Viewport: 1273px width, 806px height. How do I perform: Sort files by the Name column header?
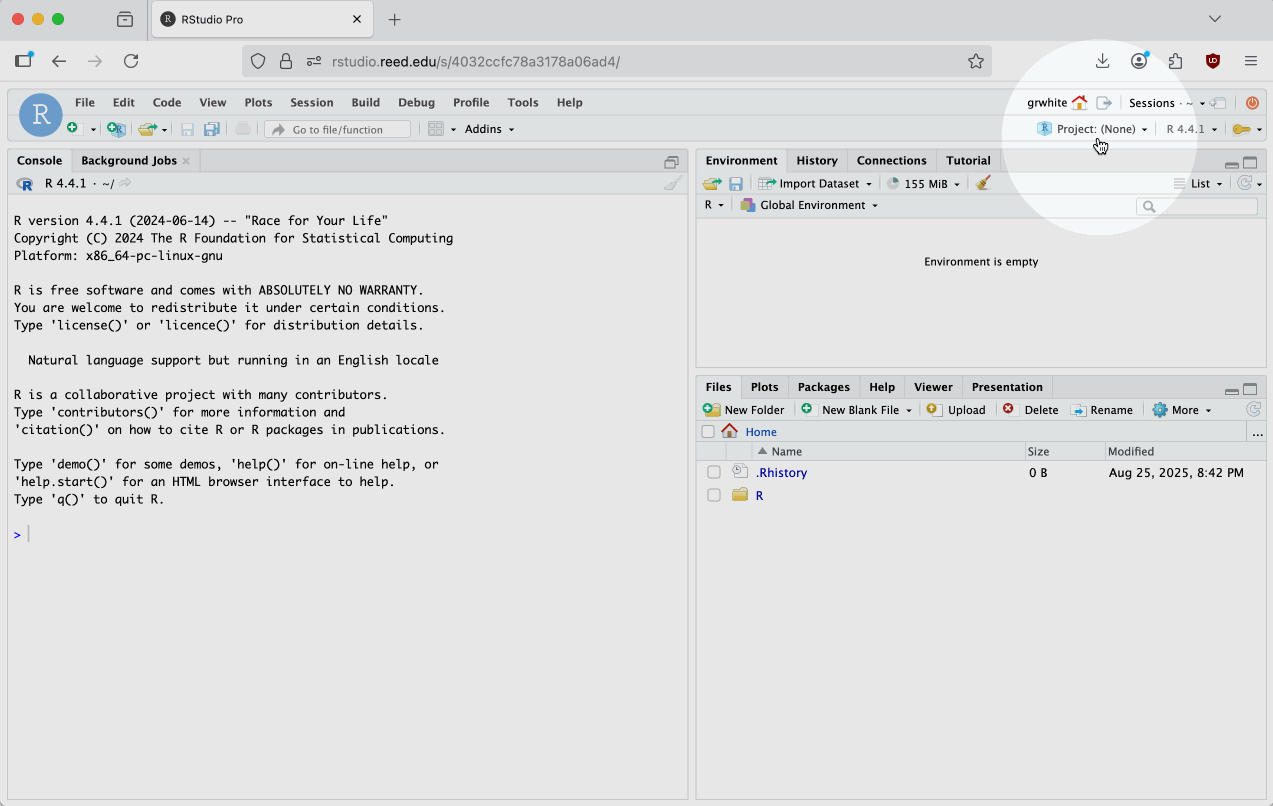pos(786,452)
